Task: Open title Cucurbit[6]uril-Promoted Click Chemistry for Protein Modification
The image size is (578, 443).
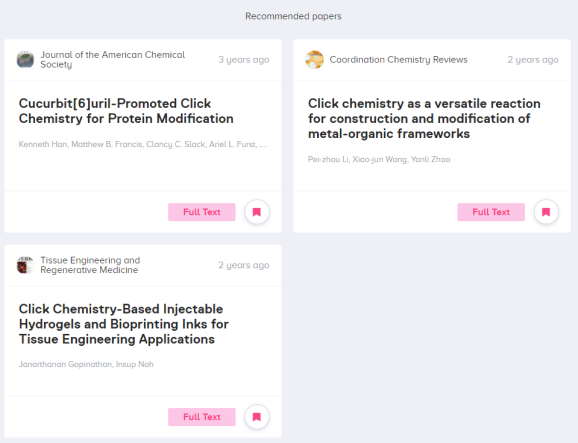Action: click(x=126, y=111)
